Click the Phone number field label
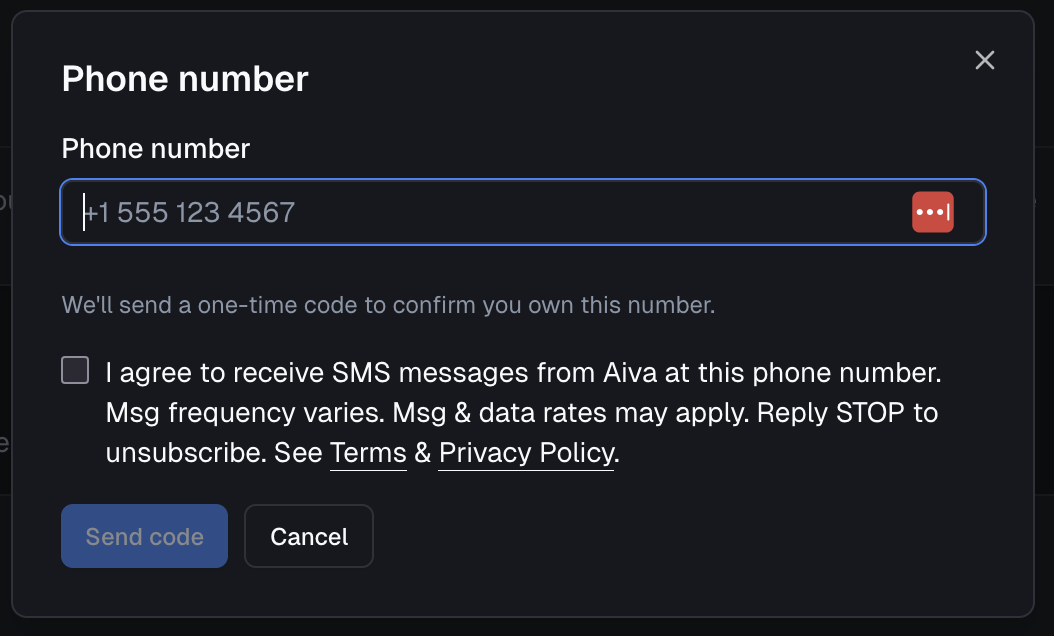The image size is (1054, 636). (156, 149)
